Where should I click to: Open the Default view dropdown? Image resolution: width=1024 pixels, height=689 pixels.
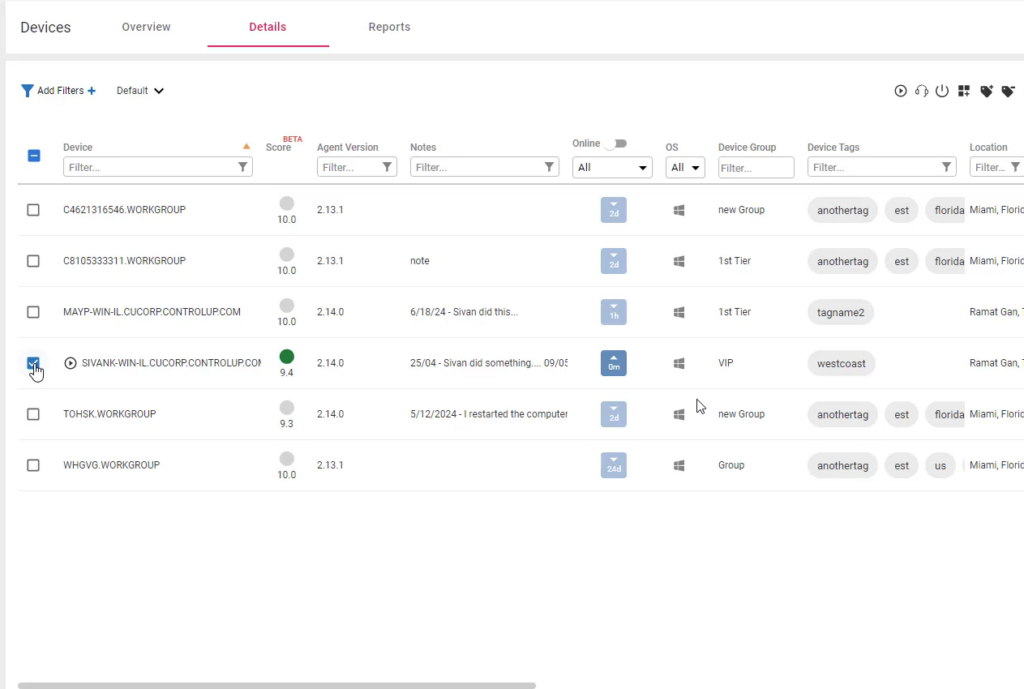click(140, 91)
